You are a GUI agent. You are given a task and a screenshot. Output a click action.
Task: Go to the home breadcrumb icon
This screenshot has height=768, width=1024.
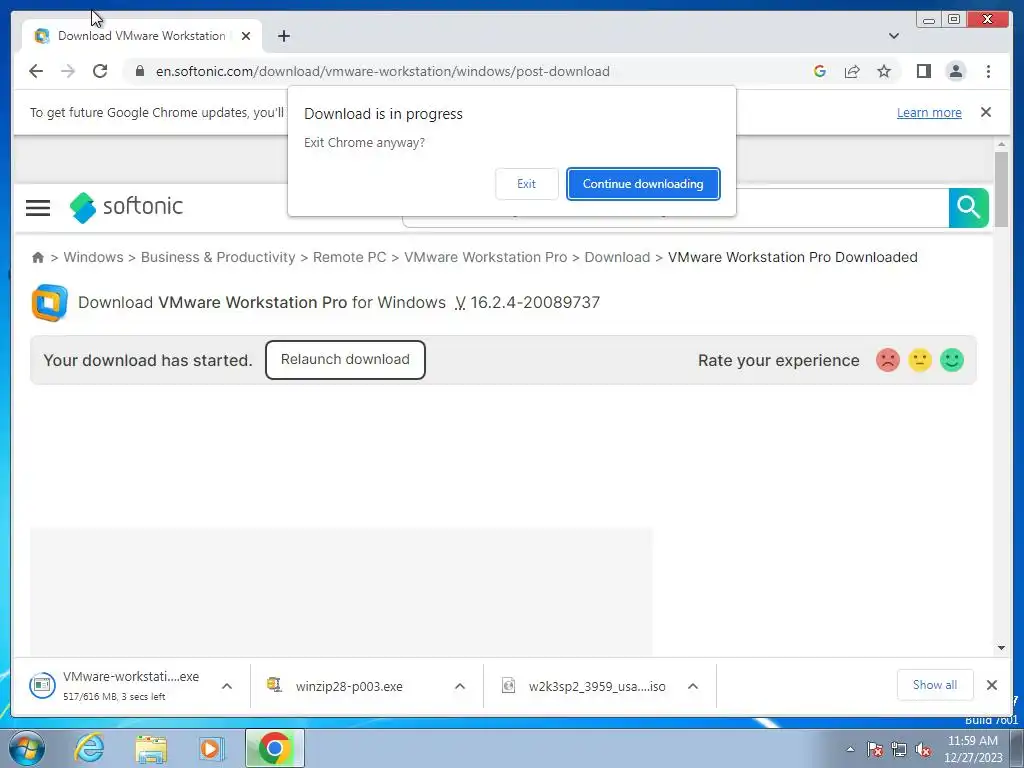(x=38, y=257)
